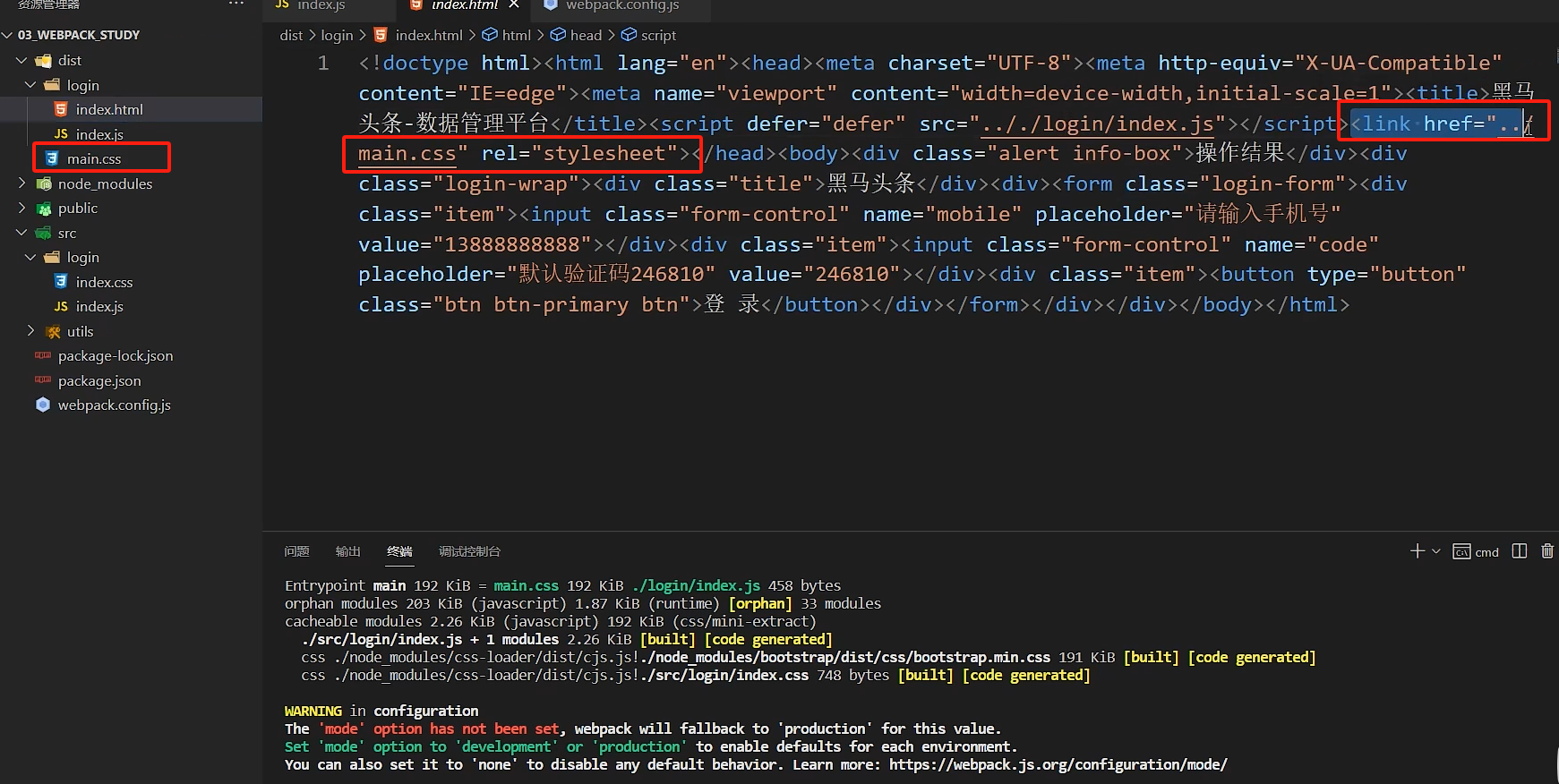Select the dist breadcrumb
1559x784 pixels.
[291, 35]
